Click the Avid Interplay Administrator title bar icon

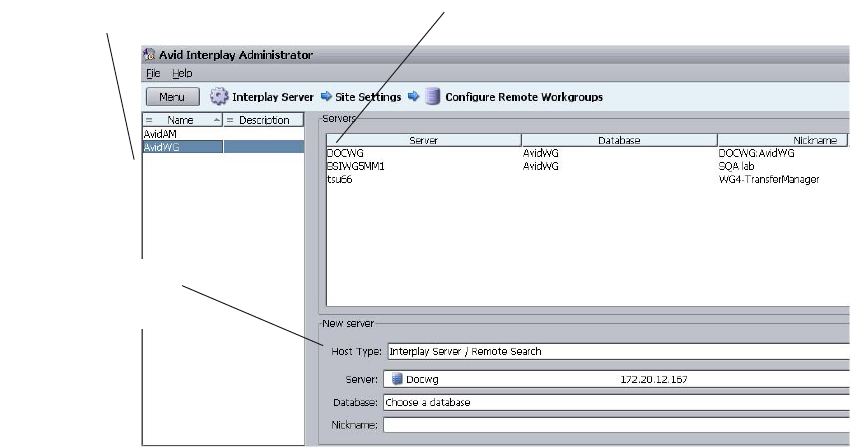(x=149, y=54)
